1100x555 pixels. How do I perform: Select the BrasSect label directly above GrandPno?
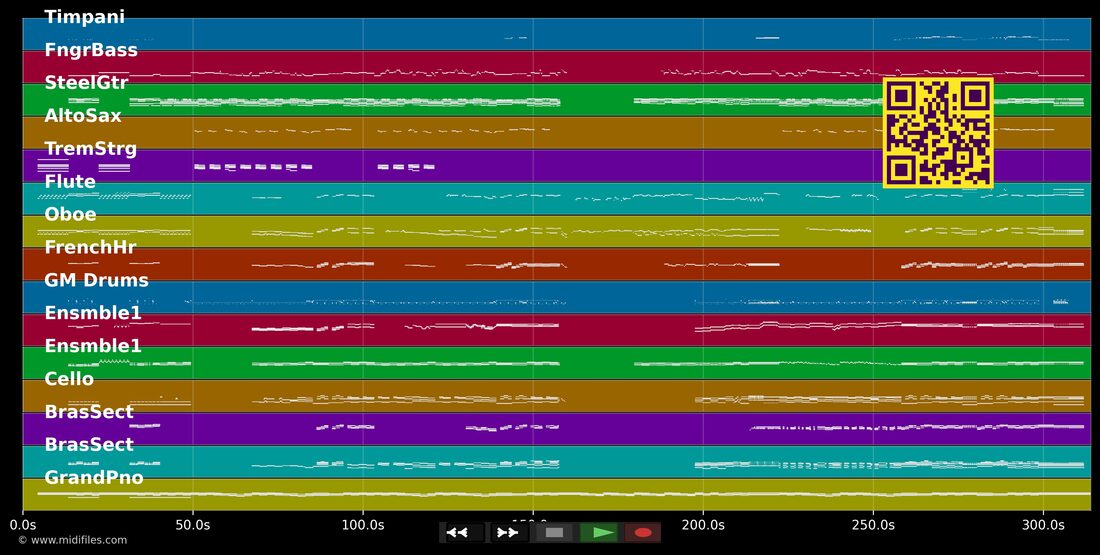point(88,445)
